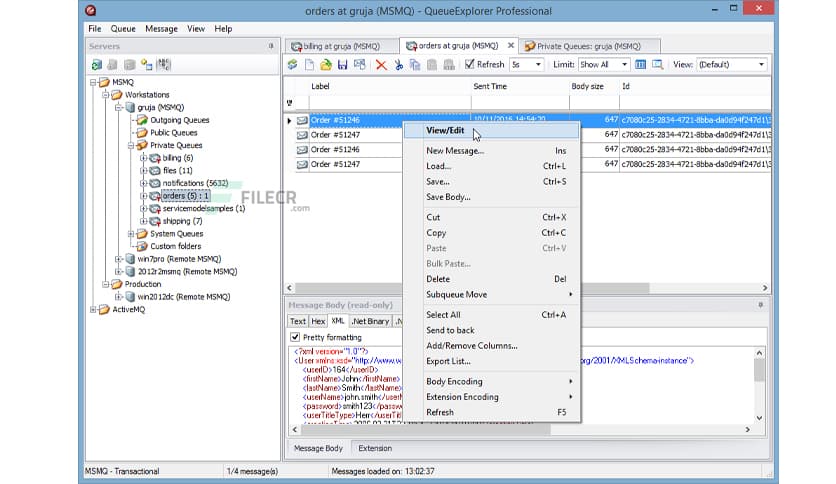Switch to Private Queues: gruja tab

pyautogui.click(x=589, y=46)
